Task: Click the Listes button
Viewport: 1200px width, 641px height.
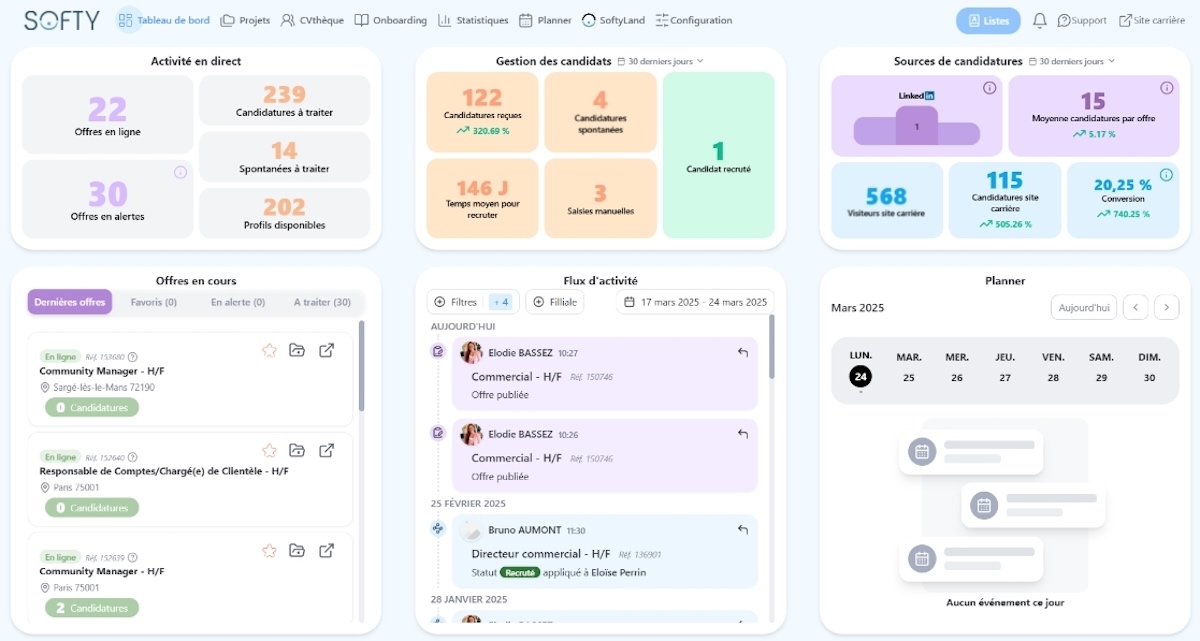Action: click(988, 20)
